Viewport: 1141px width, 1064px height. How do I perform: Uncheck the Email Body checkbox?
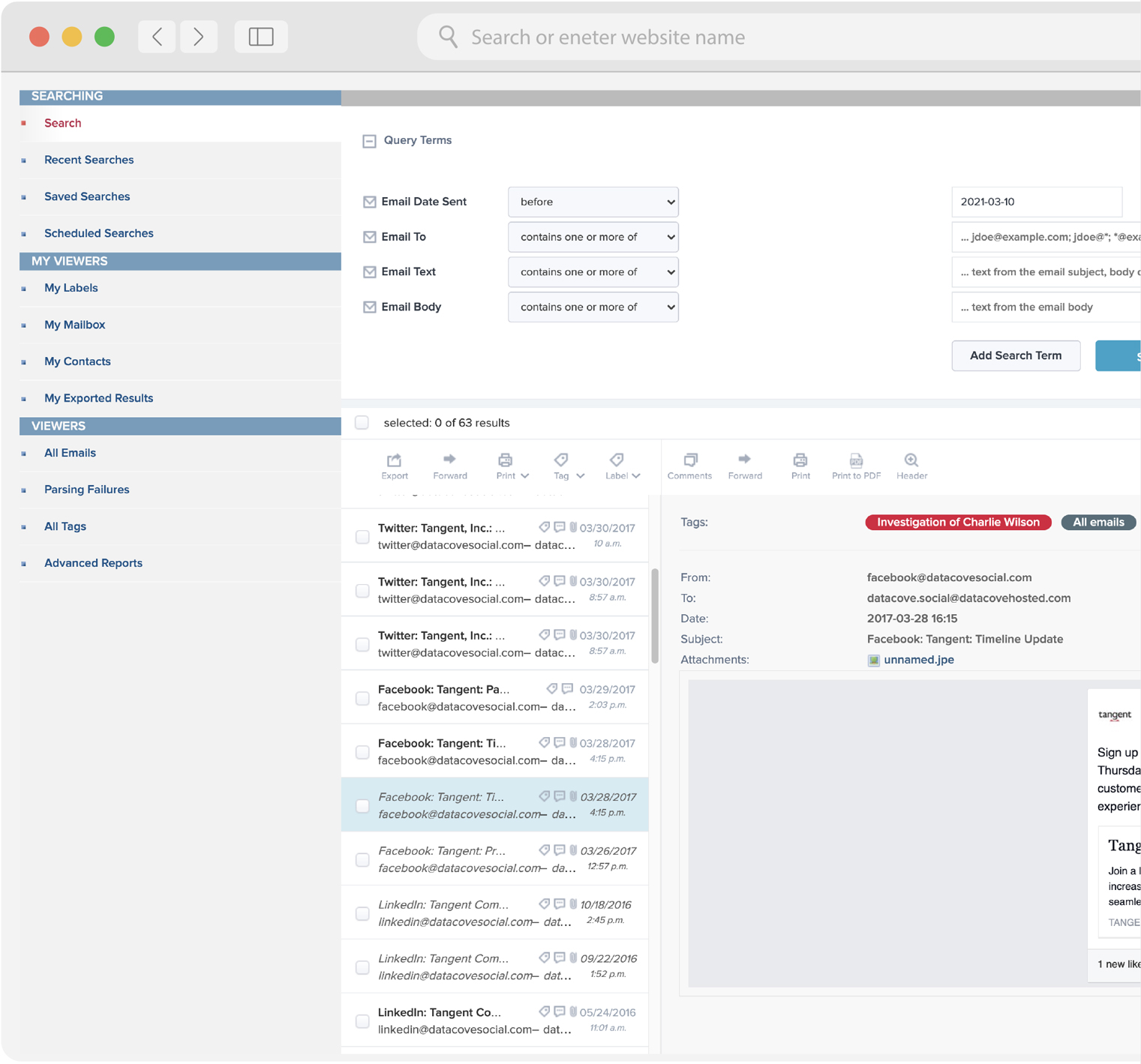(x=370, y=307)
